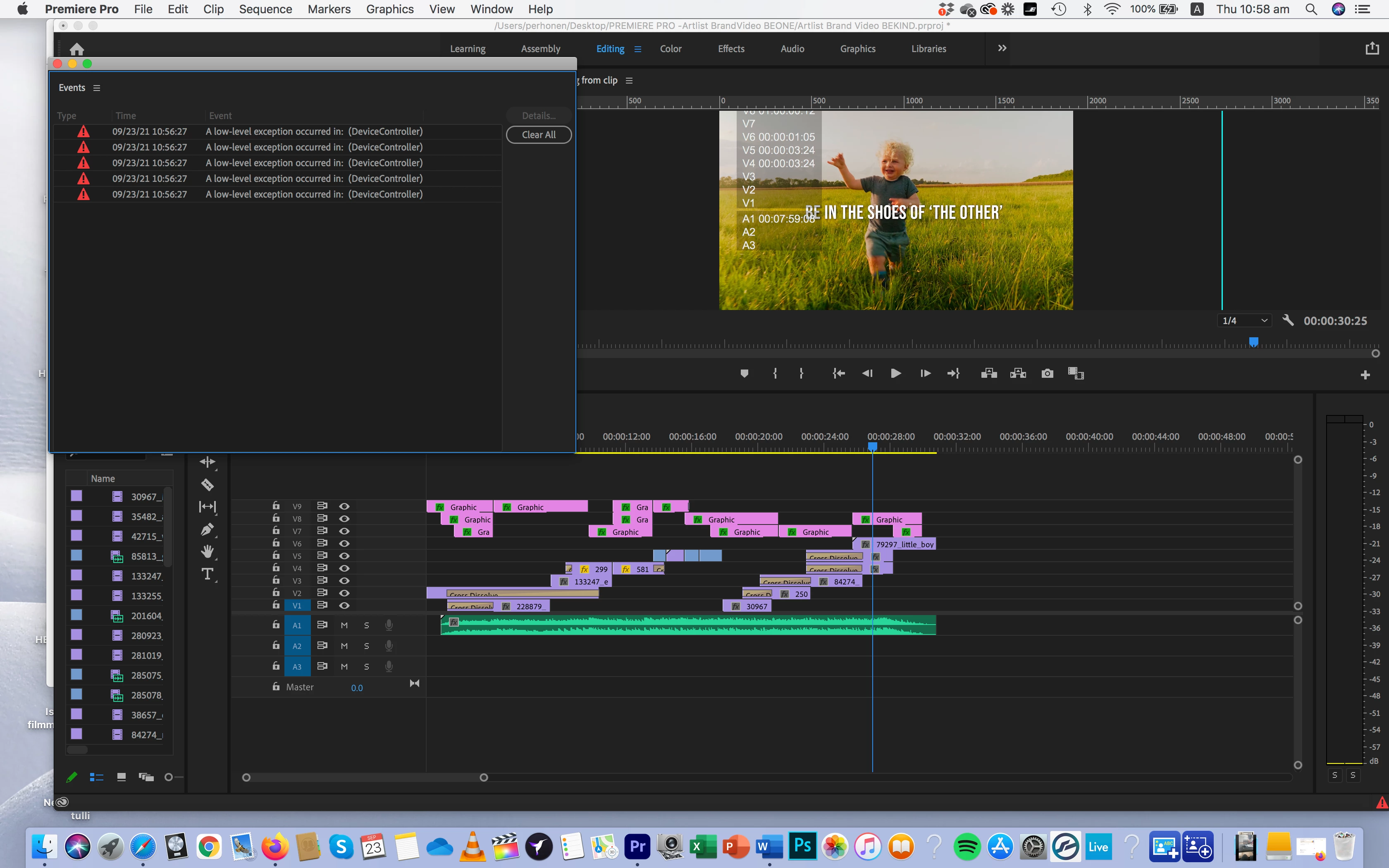This screenshot has height=868, width=1389.
Task: Switch to the Color workspace tab
Action: click(x=671, y=49)
